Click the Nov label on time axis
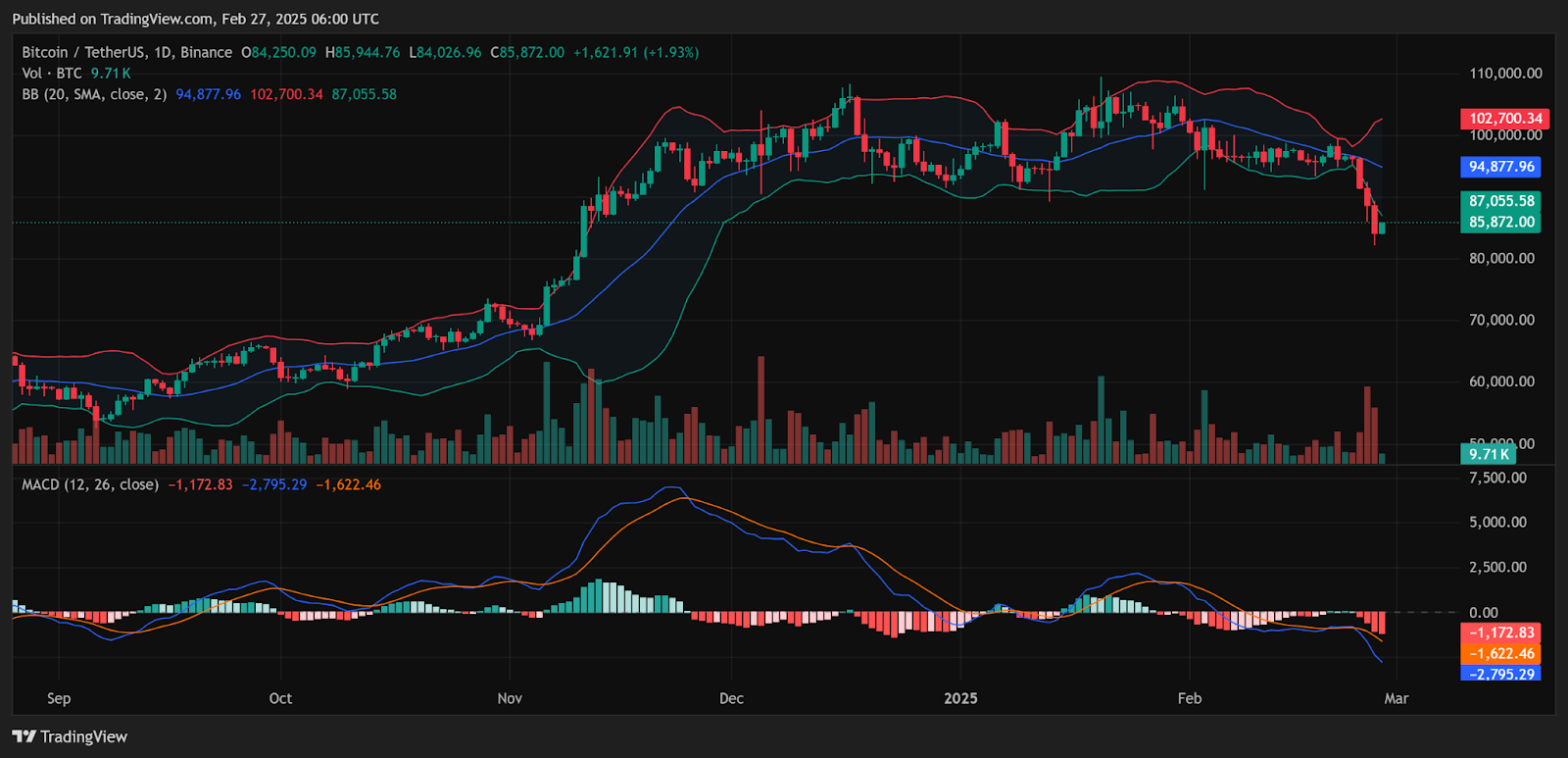 [x=510, y=699]
